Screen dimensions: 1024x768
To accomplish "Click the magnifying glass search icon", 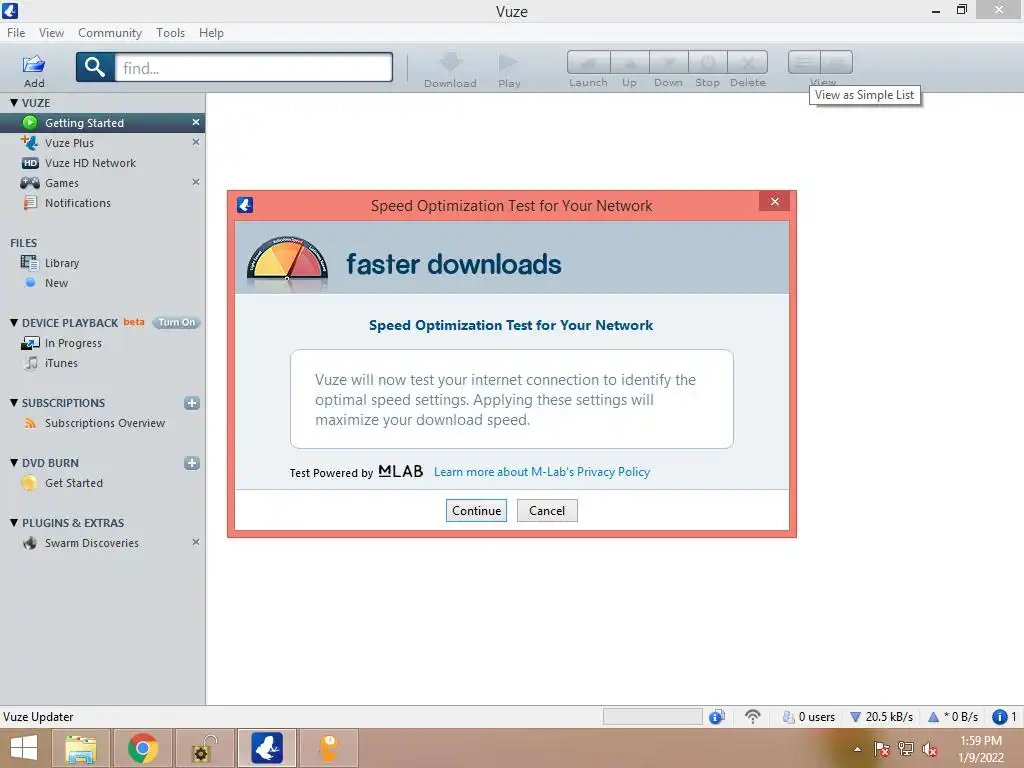I will click(x=95, y=67).
